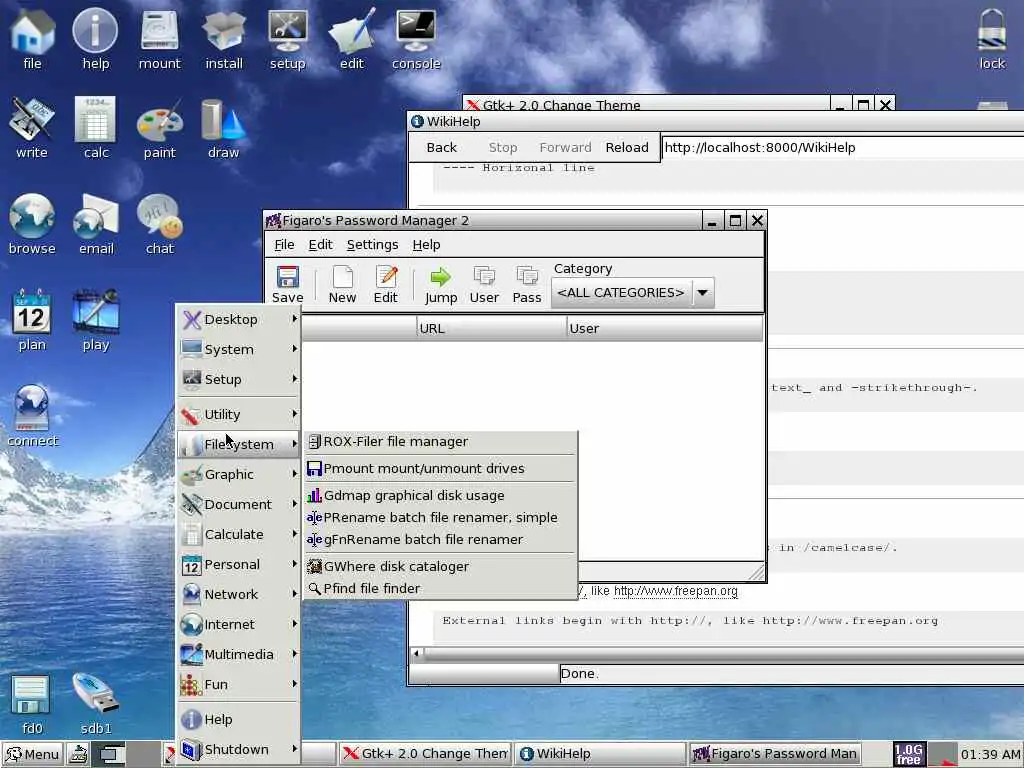This screenshot has width=1024, height=768.
Task: Open the console terminal icon
Action: pyautogui.click(x=416, y=39)
